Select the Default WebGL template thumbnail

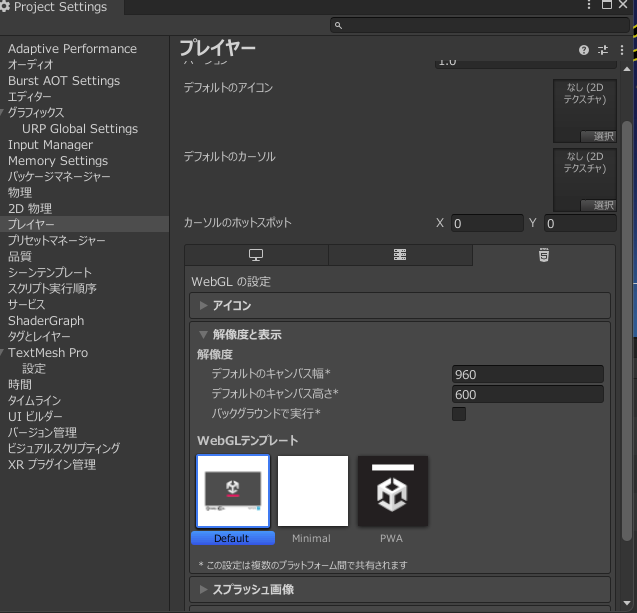click(x=233, y=491)
